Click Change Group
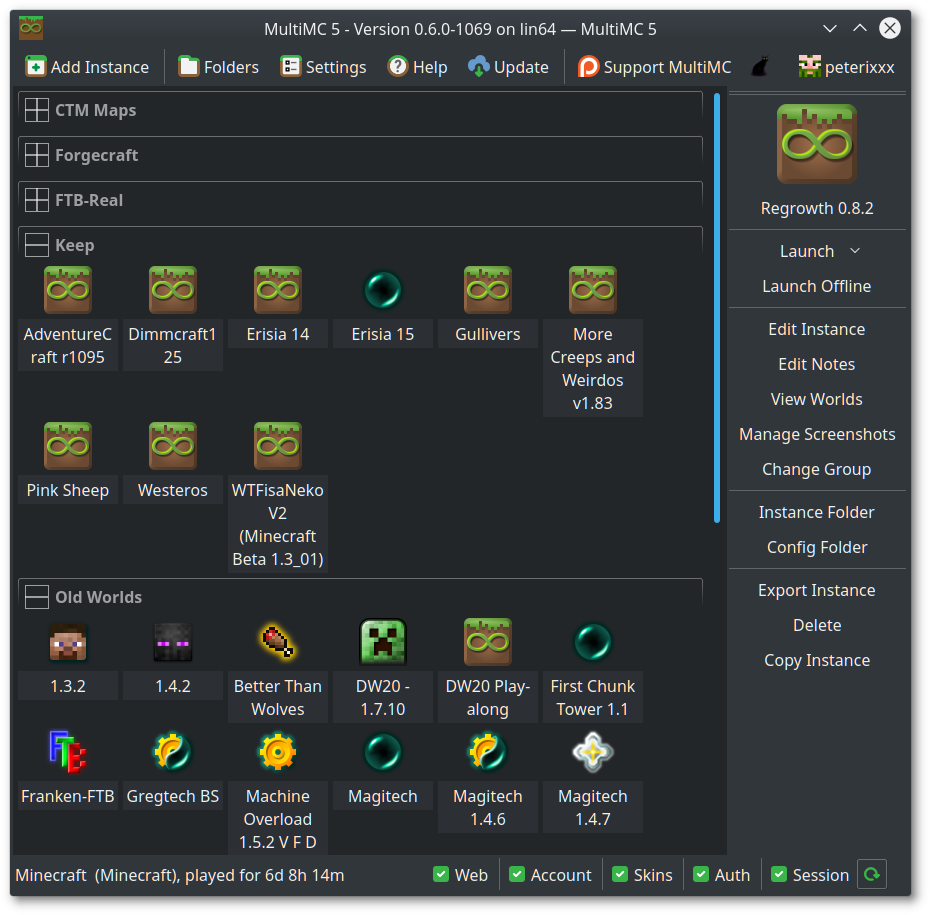 (x=817, y=469)
